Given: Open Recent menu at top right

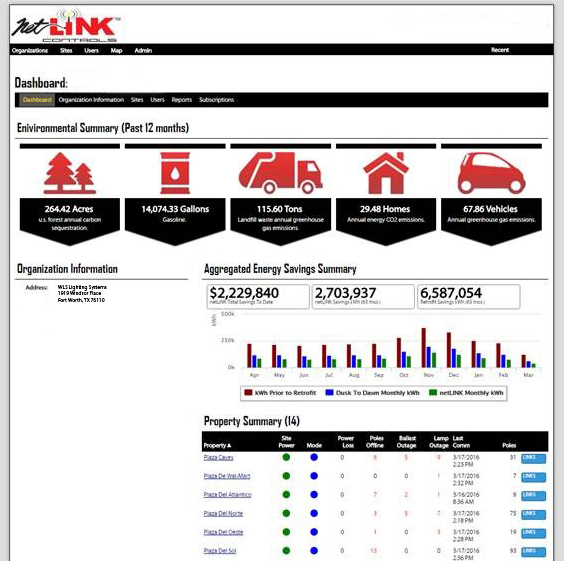Looking at the screenshot, I should (x=500, y=50).
